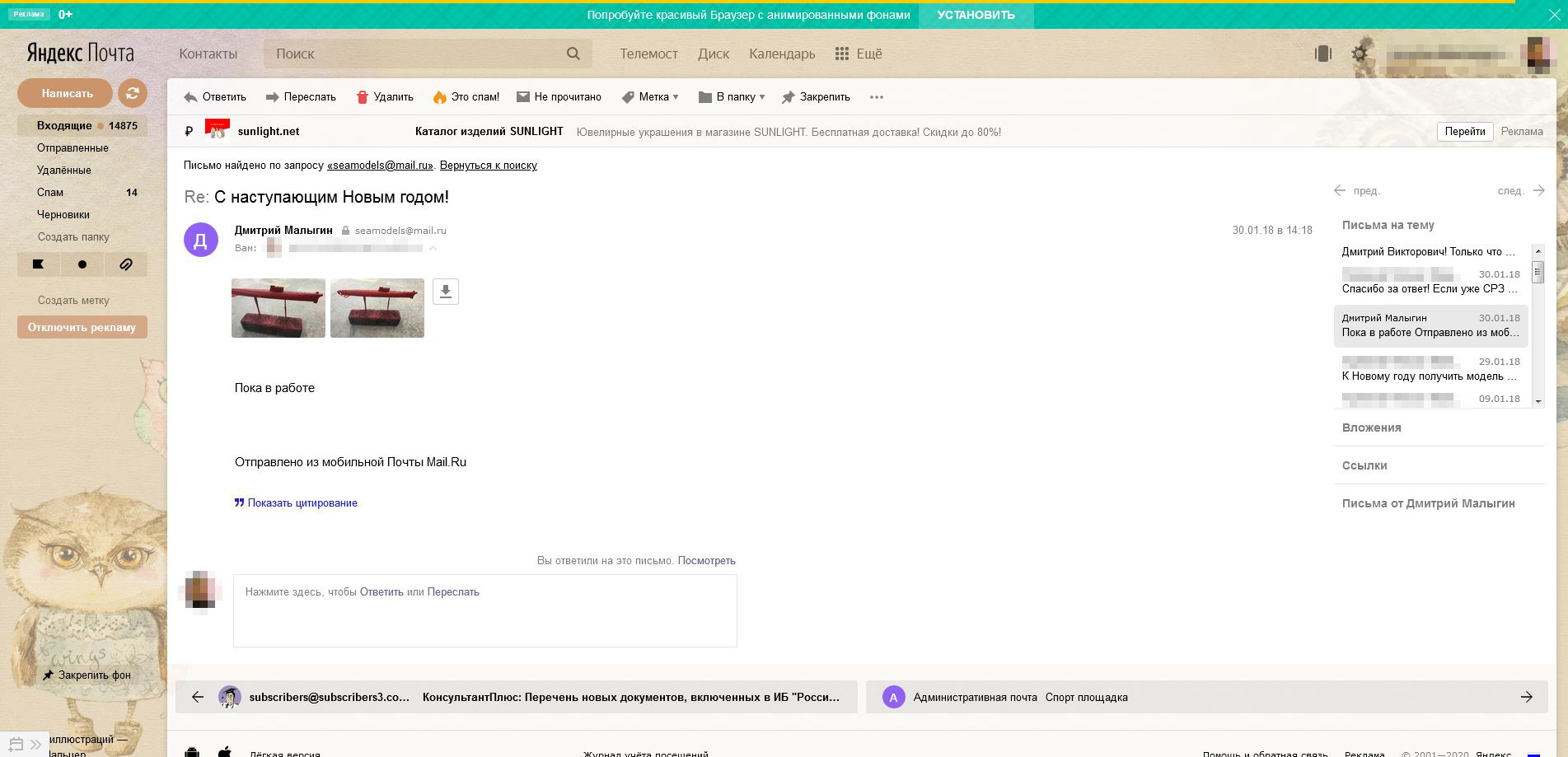Click the Написать compose button
This screenshot has width=1568, height=757.
click(66, 93)
